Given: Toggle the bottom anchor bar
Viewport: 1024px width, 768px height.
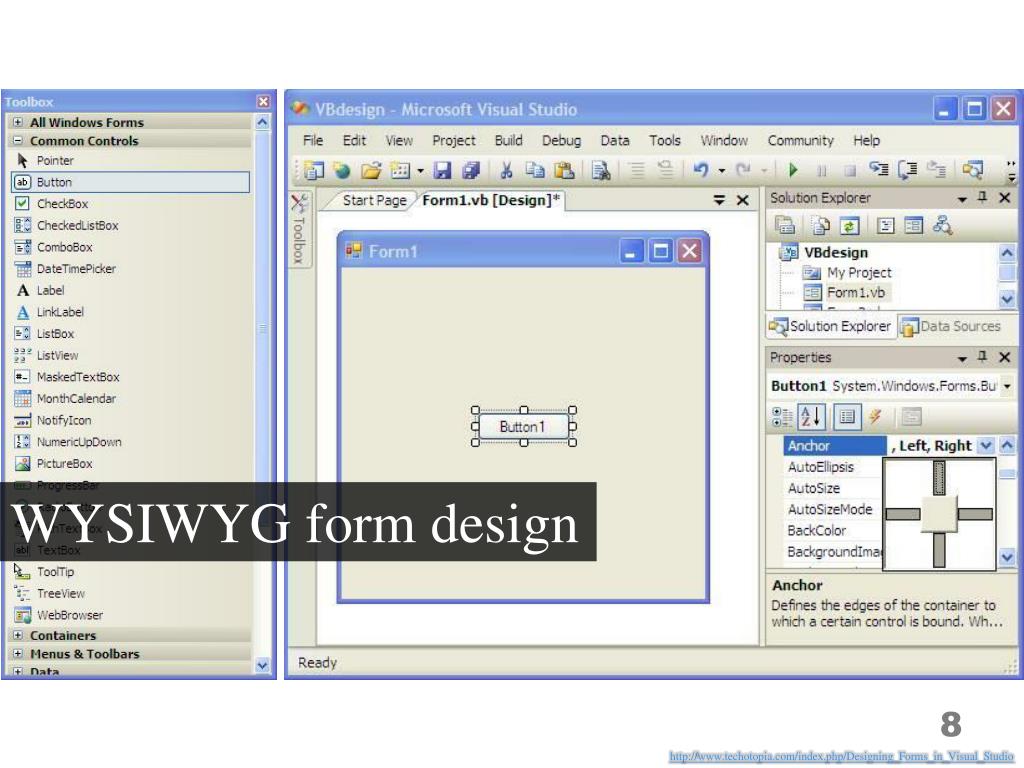Looking at the screenshot, I should [x=939, y=550].
